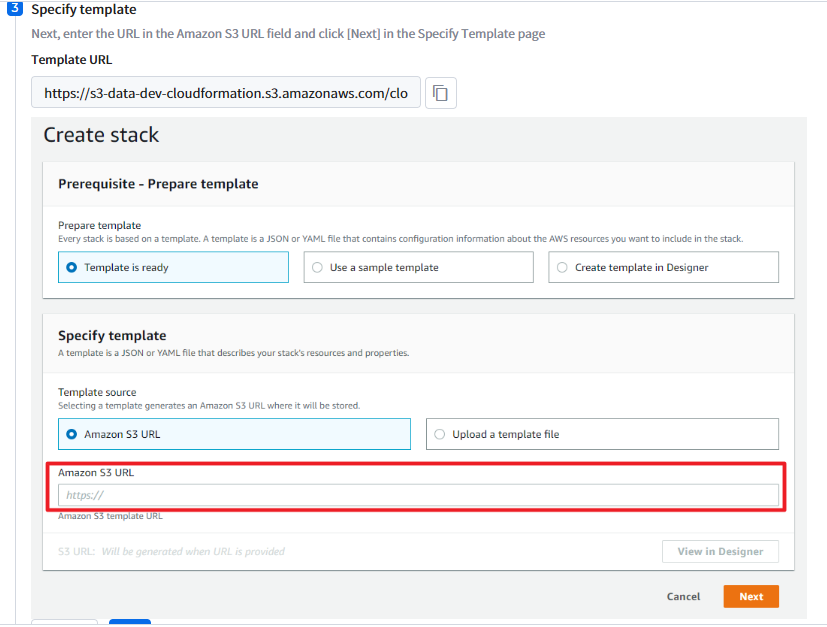Image resolution: width=827 pixels, height=627 pixels.
Task: Click the 'Template source' field label
Action: click(x=97, y=393)
